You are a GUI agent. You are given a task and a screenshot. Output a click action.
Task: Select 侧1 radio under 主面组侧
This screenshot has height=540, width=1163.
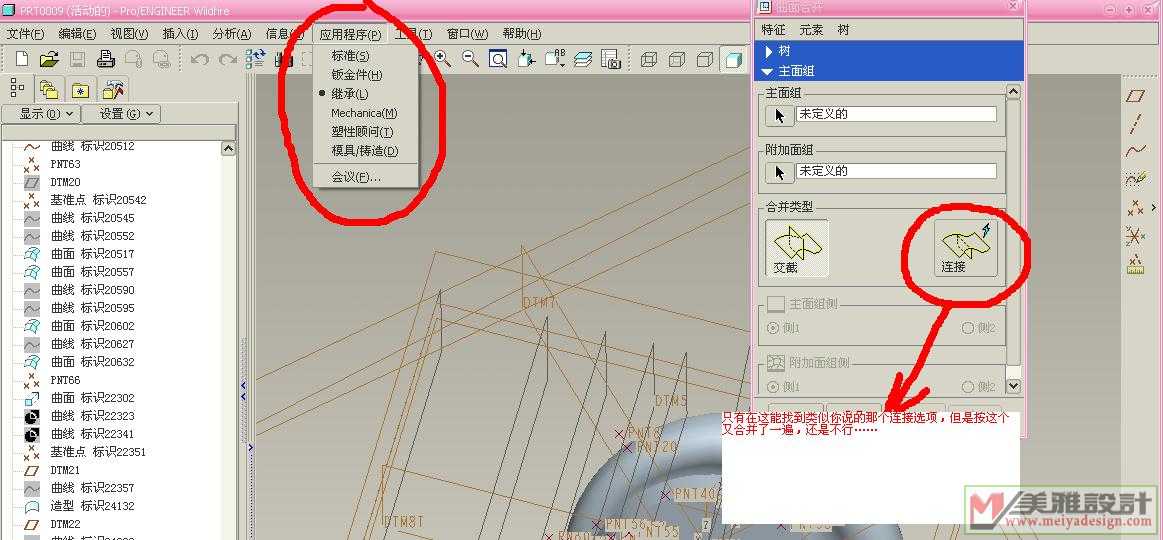pos(774,328)
